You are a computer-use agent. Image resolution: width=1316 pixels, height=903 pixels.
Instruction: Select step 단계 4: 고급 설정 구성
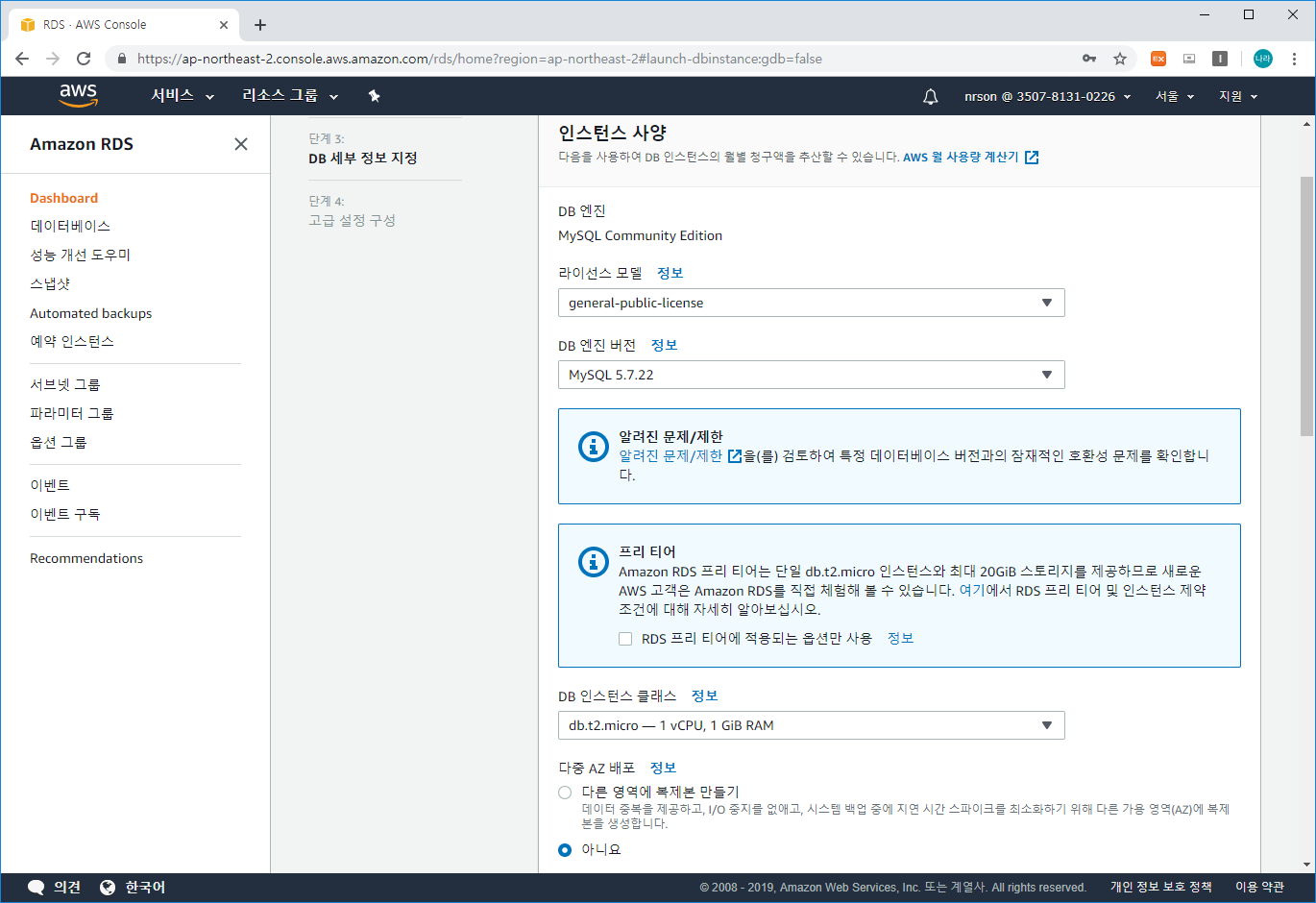tap(352, 211)
